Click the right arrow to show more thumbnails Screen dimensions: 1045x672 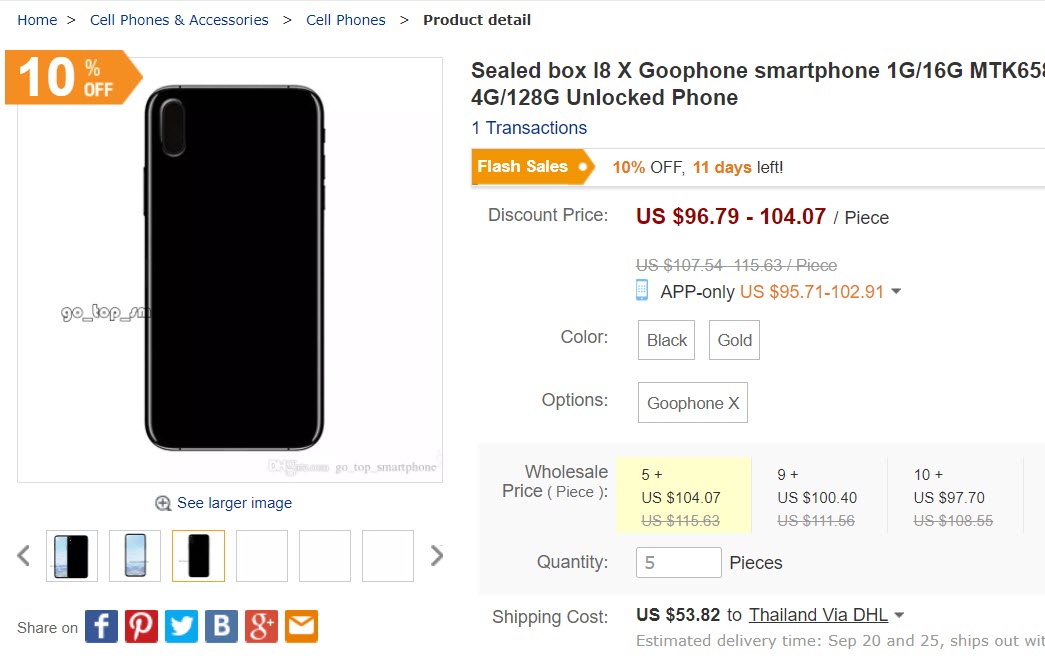(x=430, y=555)
